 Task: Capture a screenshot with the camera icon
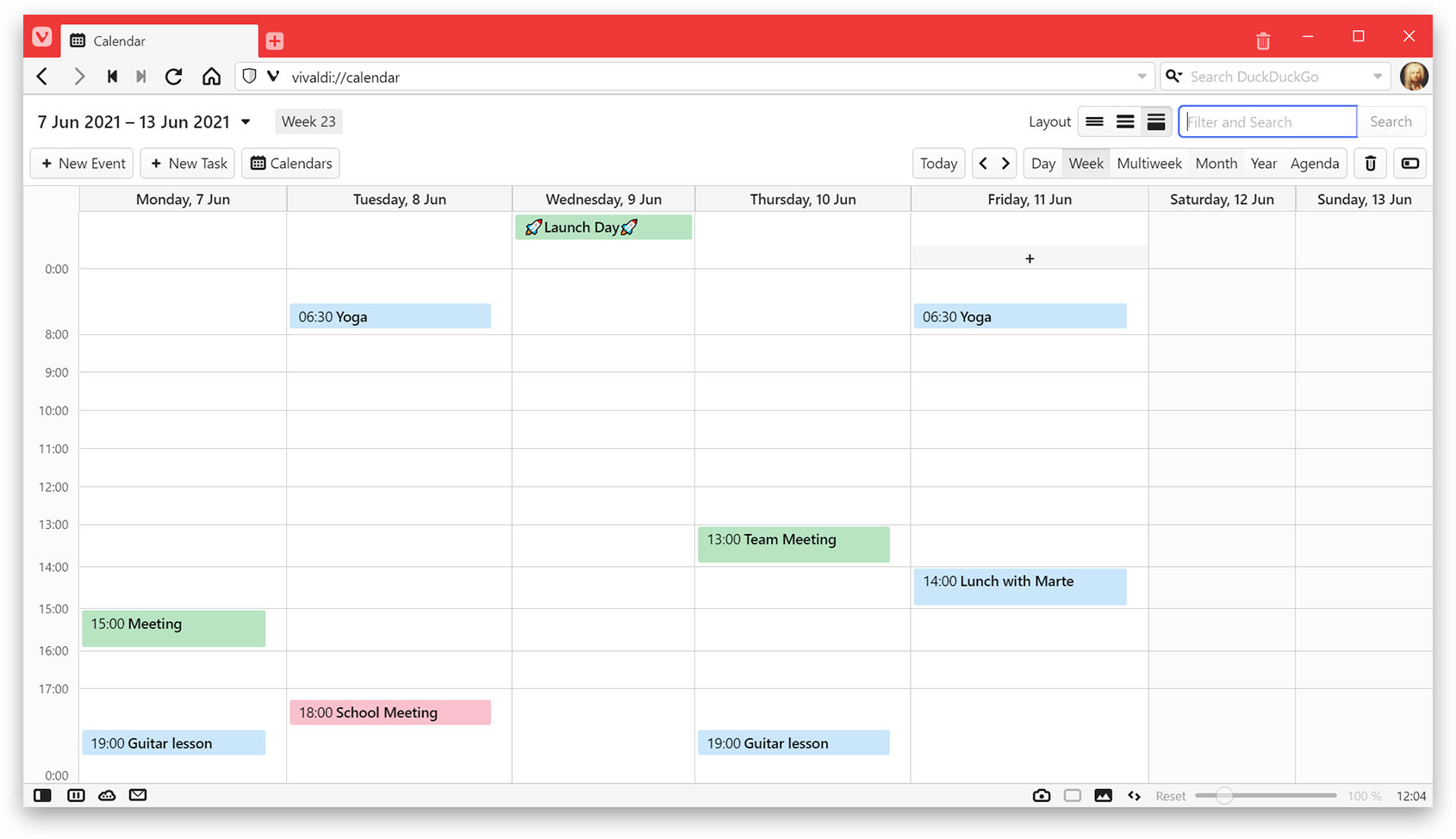point(1042,795)
